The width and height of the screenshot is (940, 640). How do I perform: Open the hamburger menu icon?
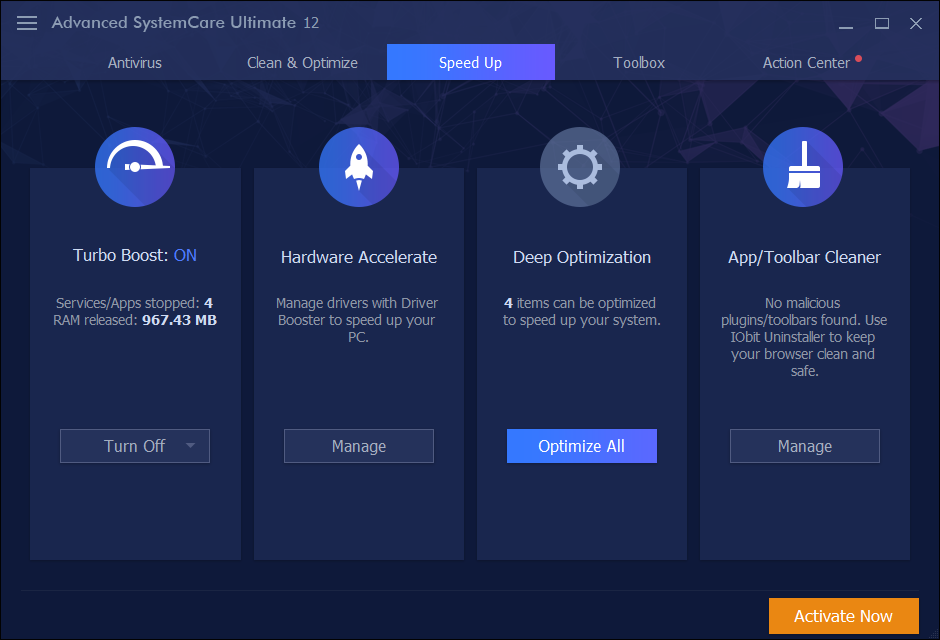point(26,23)
